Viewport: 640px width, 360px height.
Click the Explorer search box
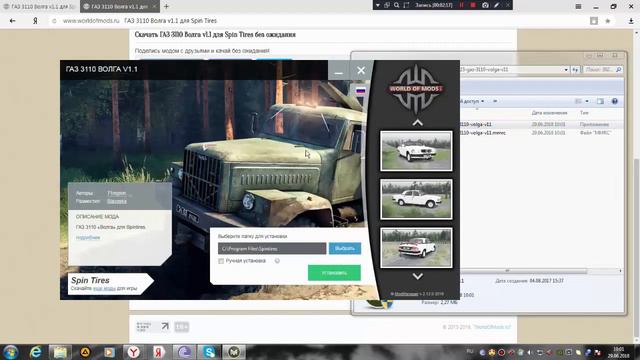pyautogui.click(x=603, y=70)
